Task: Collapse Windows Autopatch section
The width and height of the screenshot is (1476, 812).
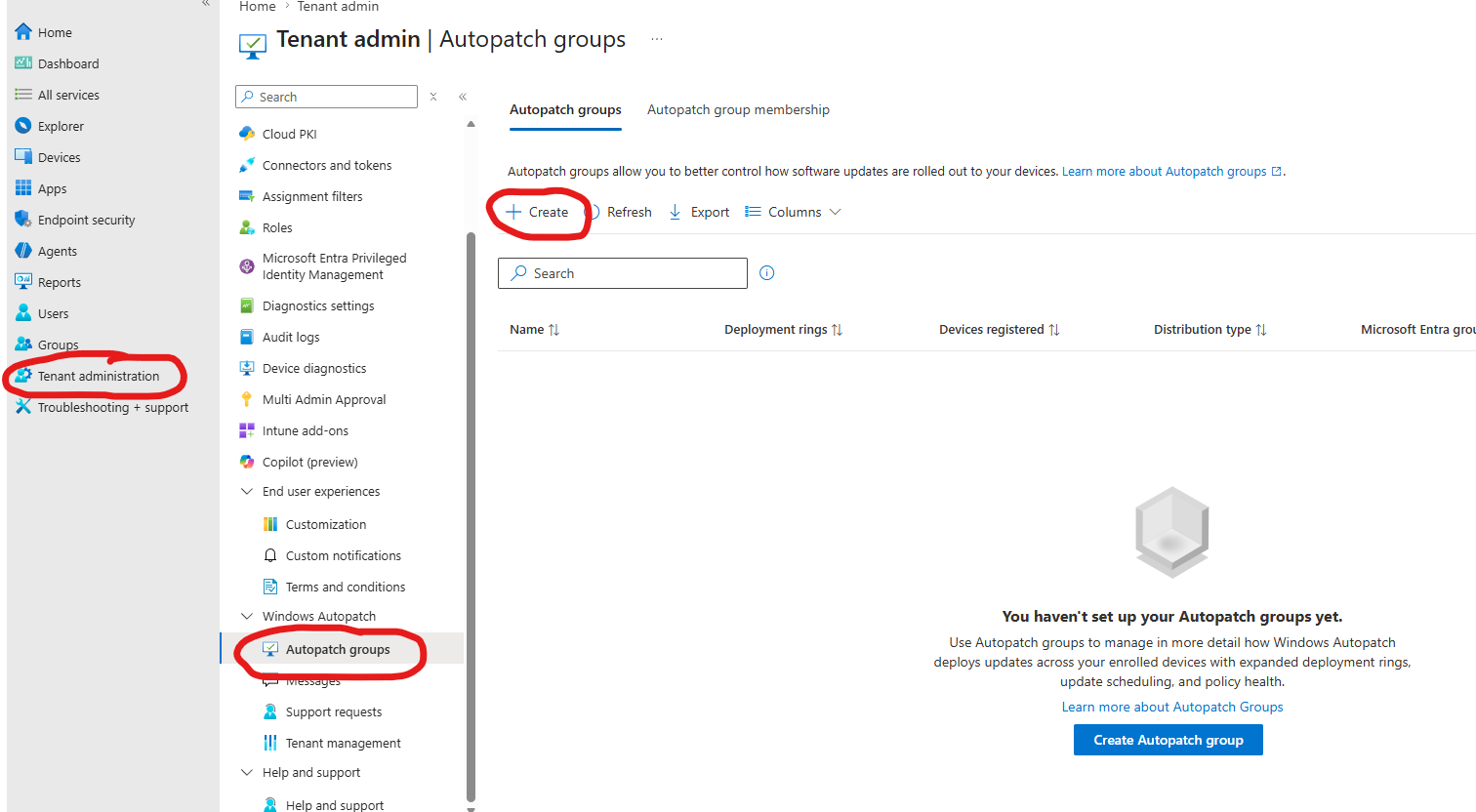Action: click(247, 616)
